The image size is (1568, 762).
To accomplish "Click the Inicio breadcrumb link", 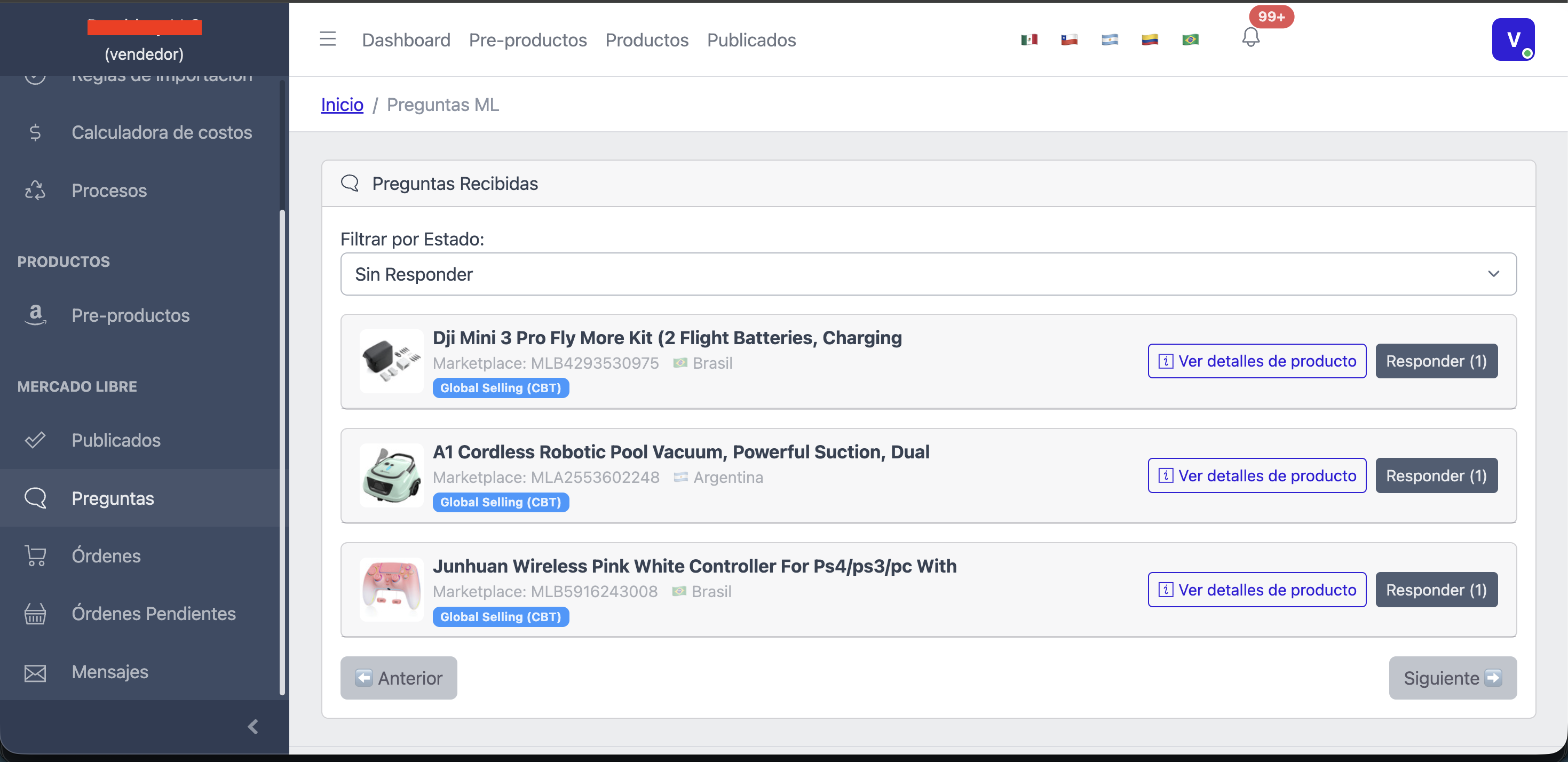I will 342,105.
